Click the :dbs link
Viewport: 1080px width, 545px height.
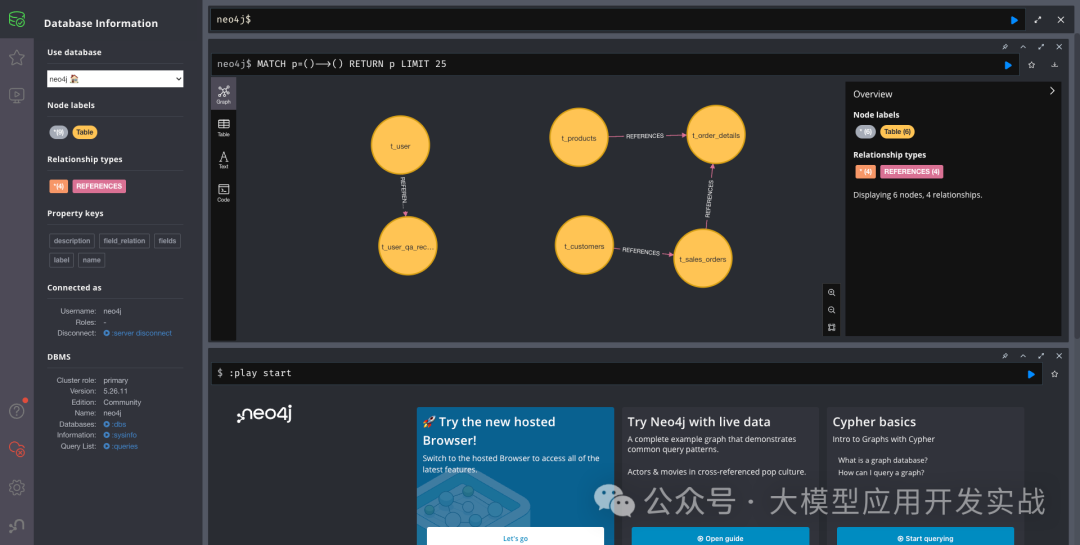(114, 424)
